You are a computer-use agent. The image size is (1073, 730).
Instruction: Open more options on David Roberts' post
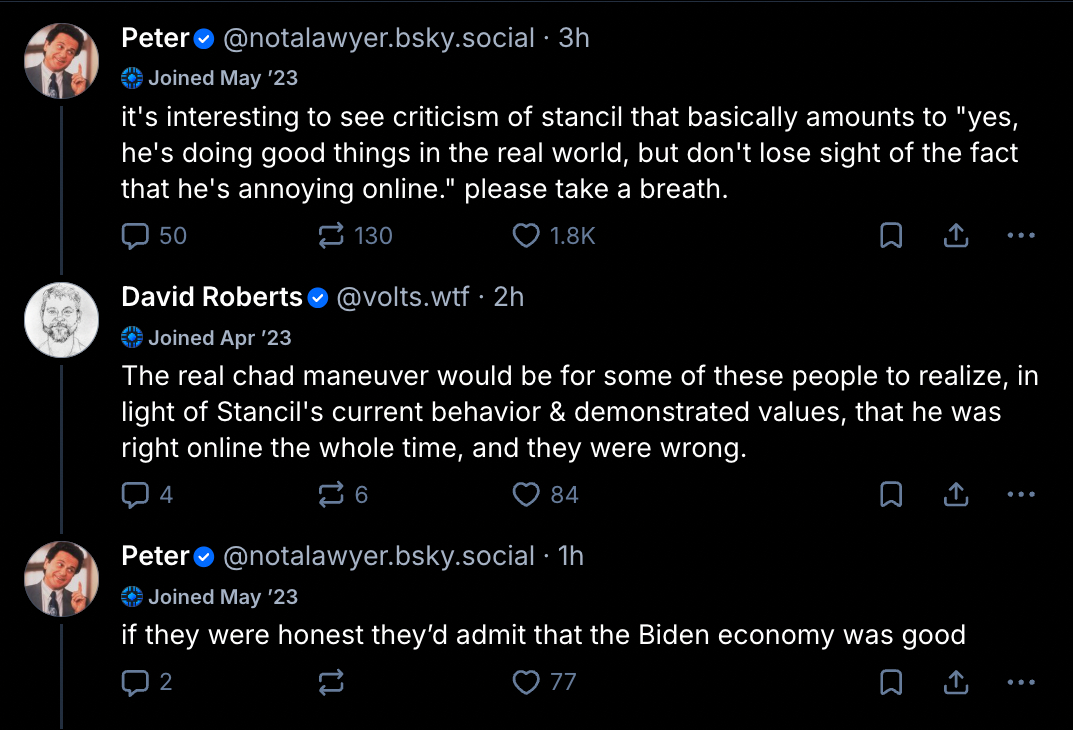pyautogui.click(x=1020, y=494)
